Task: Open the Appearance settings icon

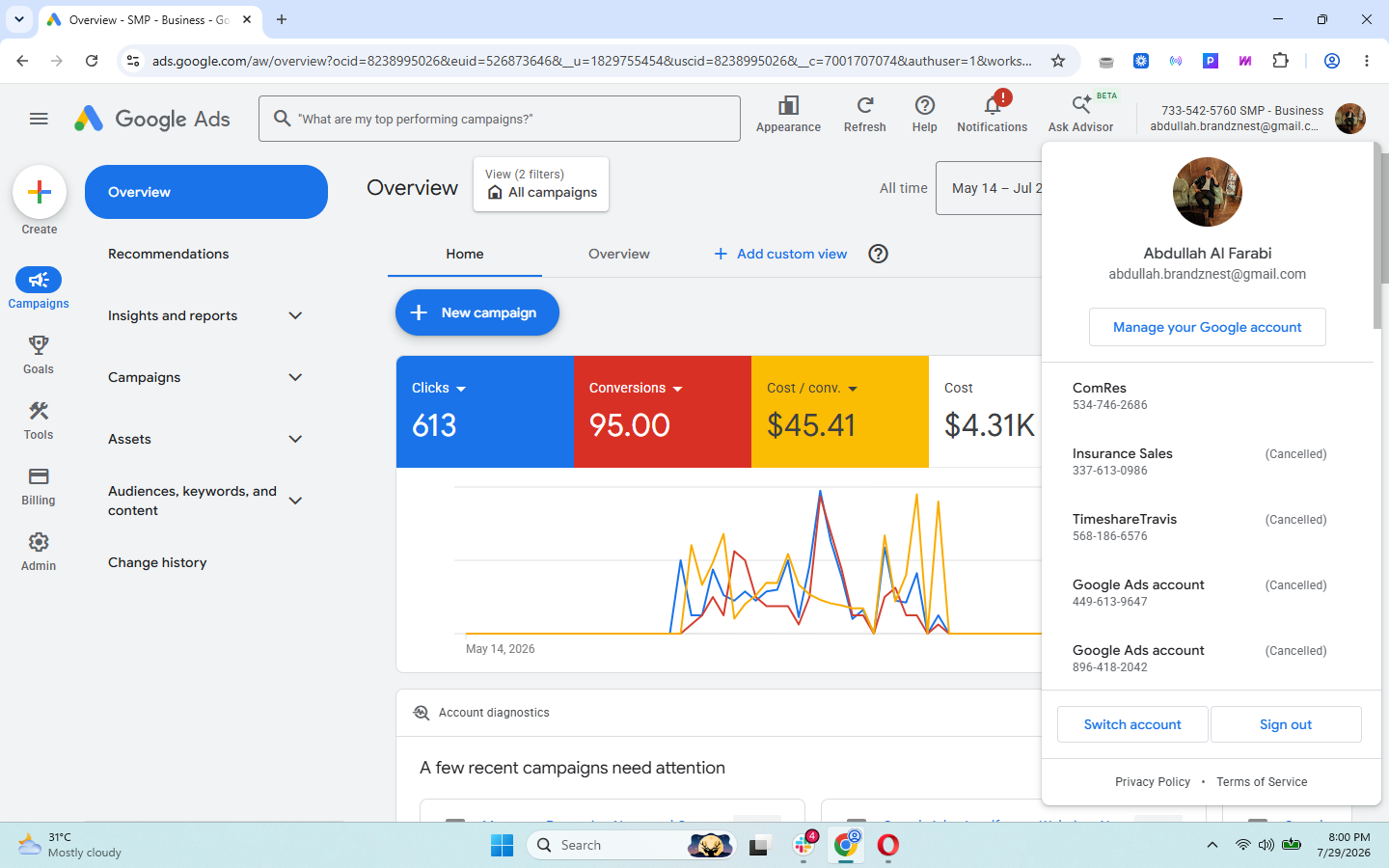Action: point(788,106)
